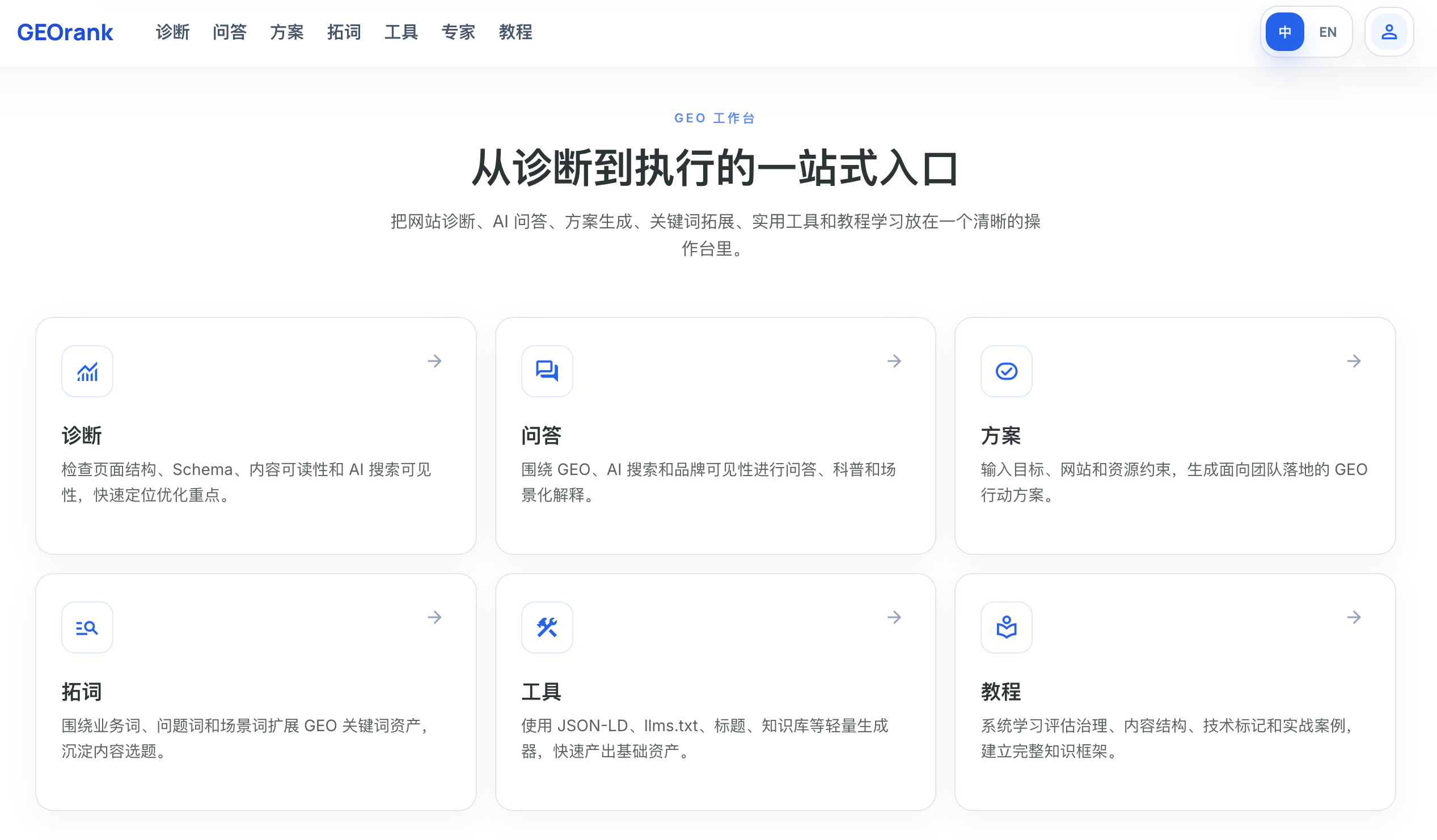The image size is (1437, 840).
Task: Click the 诊断 chart icon on card
Action: click(x=87, y=372)
